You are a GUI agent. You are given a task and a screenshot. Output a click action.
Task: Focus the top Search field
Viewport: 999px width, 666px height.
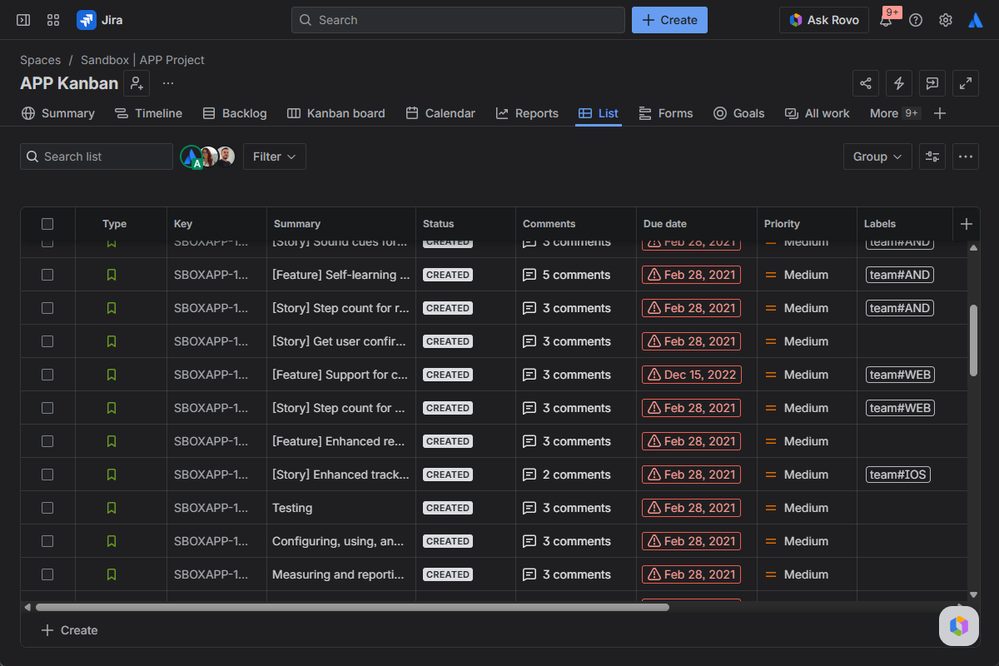(458, 20)
